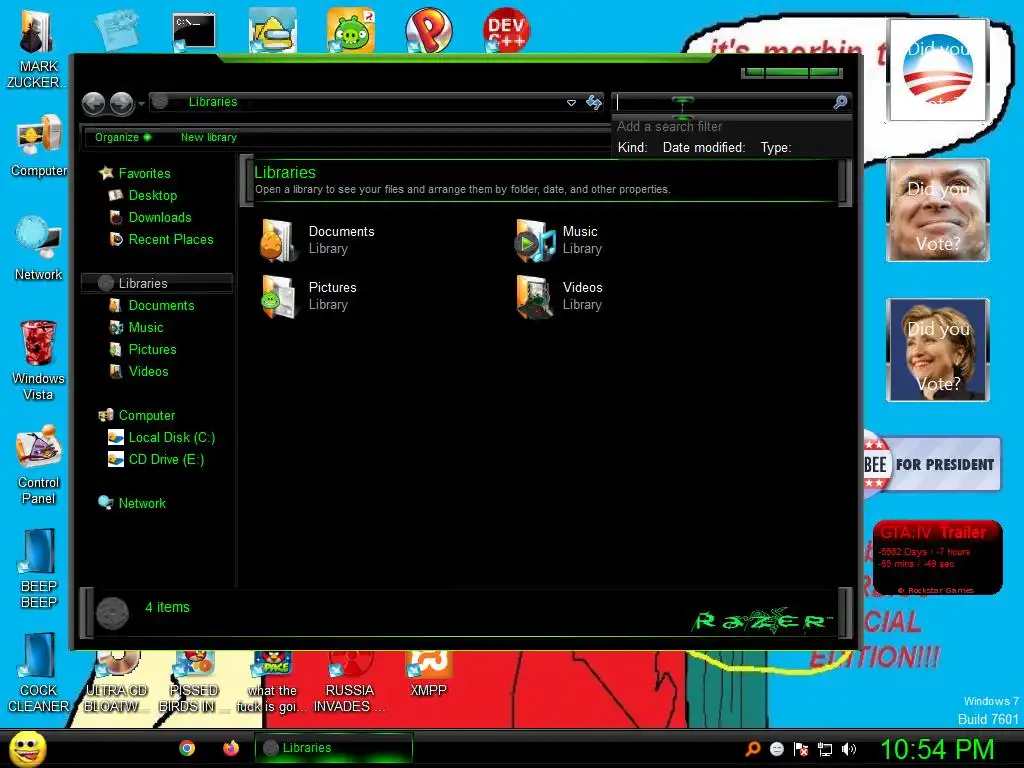The image size is (1024, 768).
Task: Open the XMPP desktop shortcut
Action: pyautogui.click(x=428, y=675)
